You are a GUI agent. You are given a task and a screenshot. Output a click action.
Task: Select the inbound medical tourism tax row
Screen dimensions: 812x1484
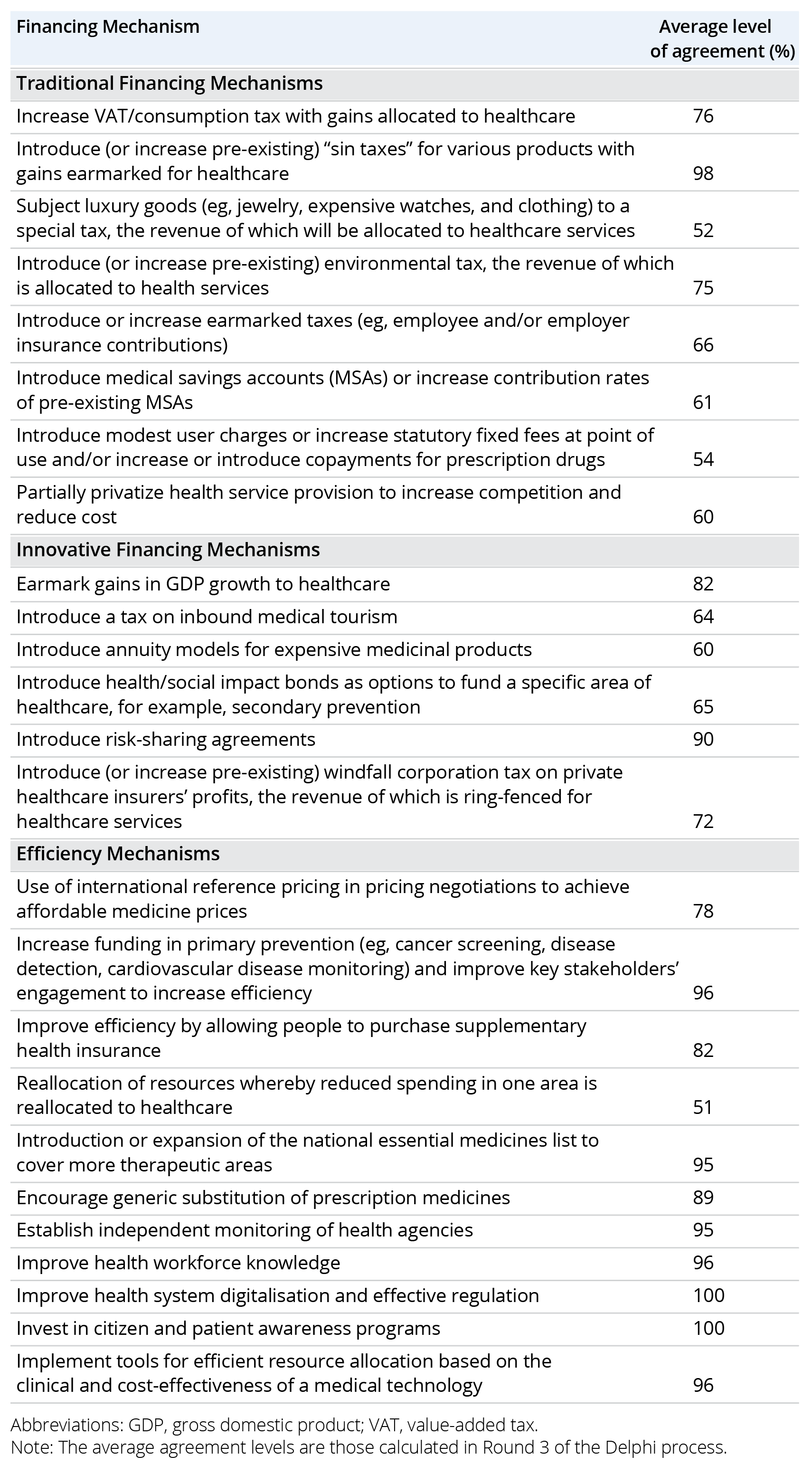tap(207, 617)
